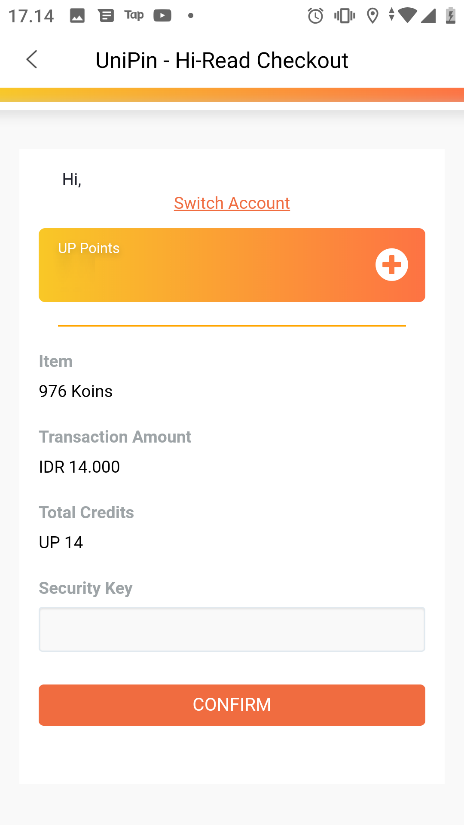Tap the plus icon to add UP Points
This screenshot has width=464, height=825.
(391, 265)
